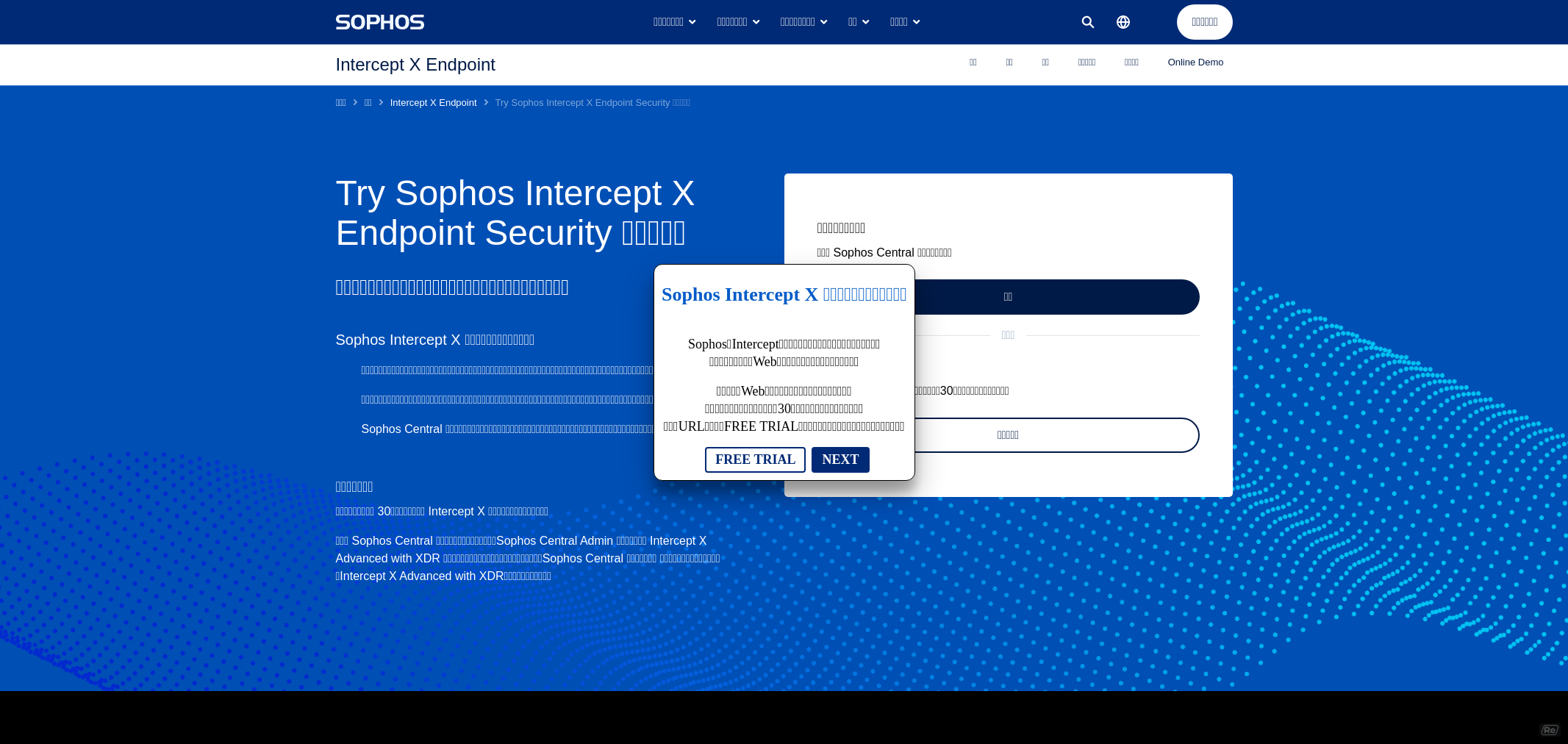Click the Re badge in bottom-right corner
Image resolution: width=1568 pixels, height=744 pixels.
pos(1550,729)
